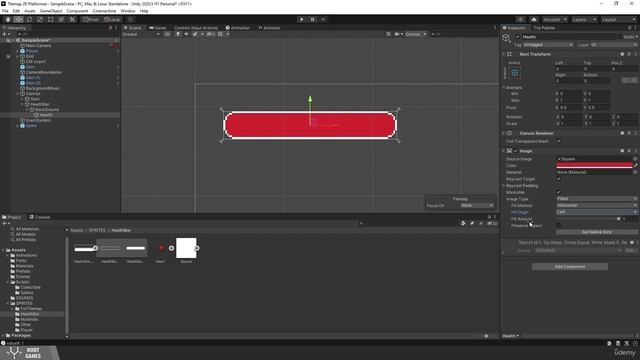The image size is (640, 360).
Task: Click the scene tools wrench icon
Action: pos(388,34)
